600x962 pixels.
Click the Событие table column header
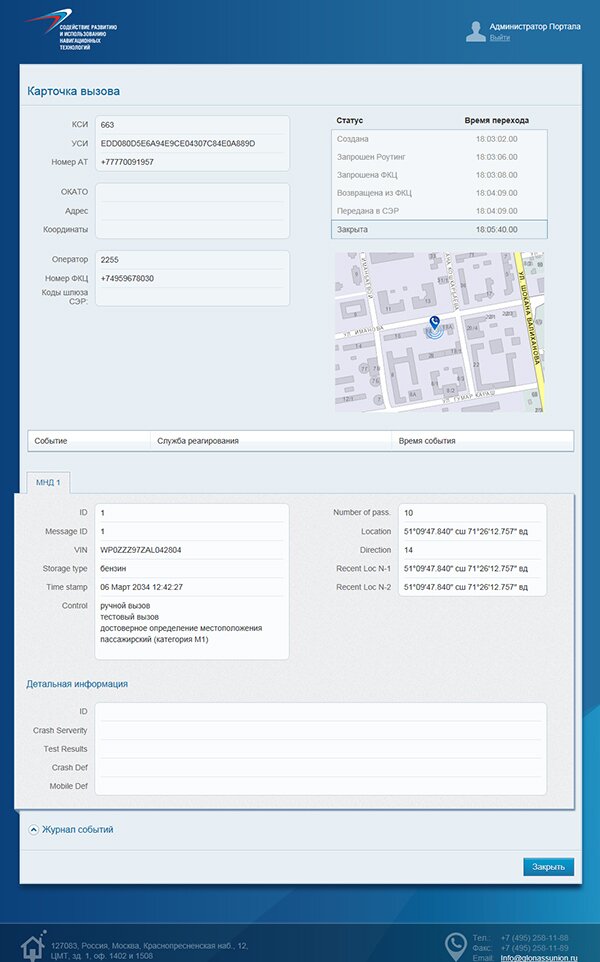(x=89, y=441)
